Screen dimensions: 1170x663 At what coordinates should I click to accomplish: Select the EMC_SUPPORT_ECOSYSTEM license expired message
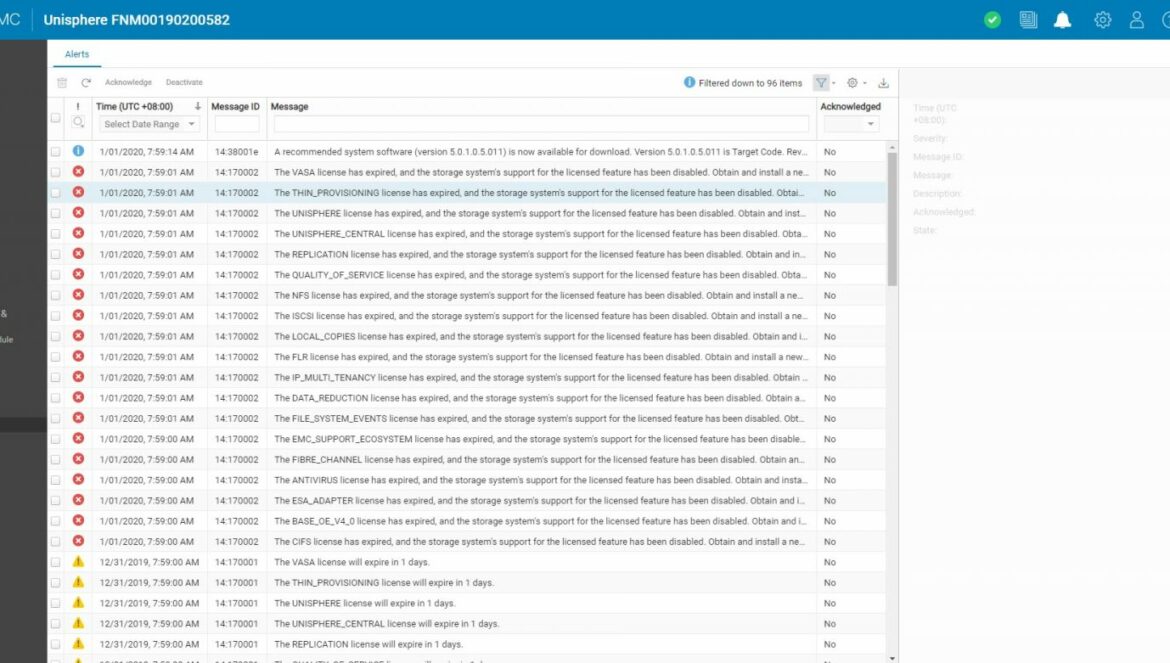click(539, 439)
